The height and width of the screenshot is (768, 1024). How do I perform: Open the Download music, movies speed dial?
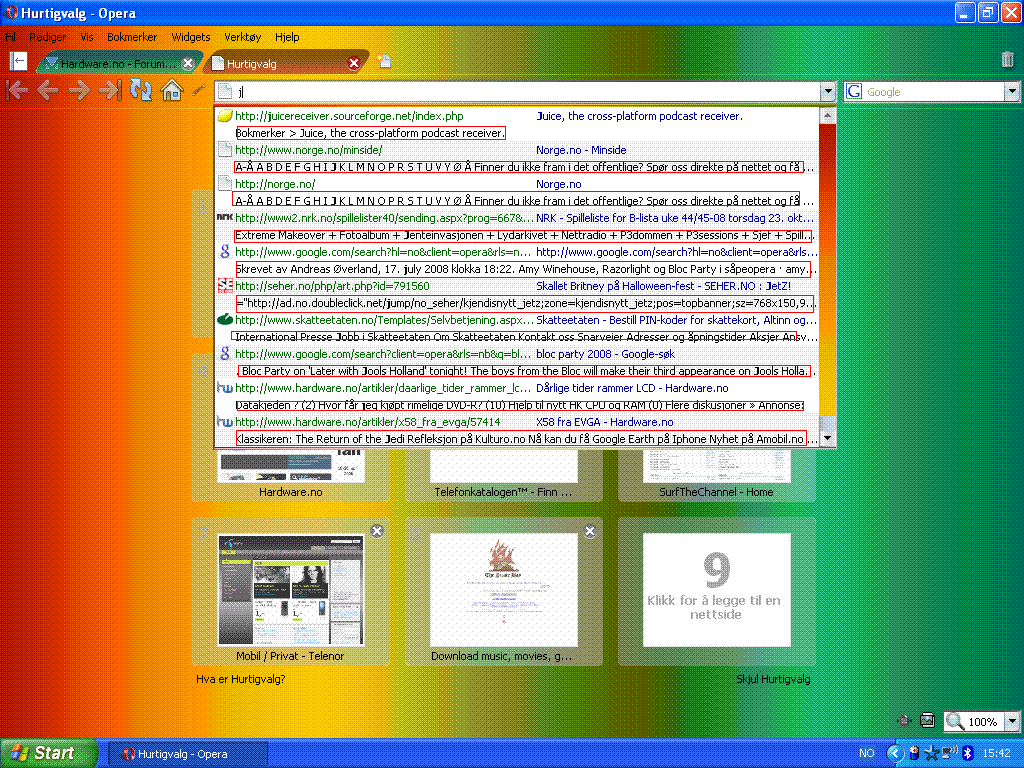click(x=504, y=591)
